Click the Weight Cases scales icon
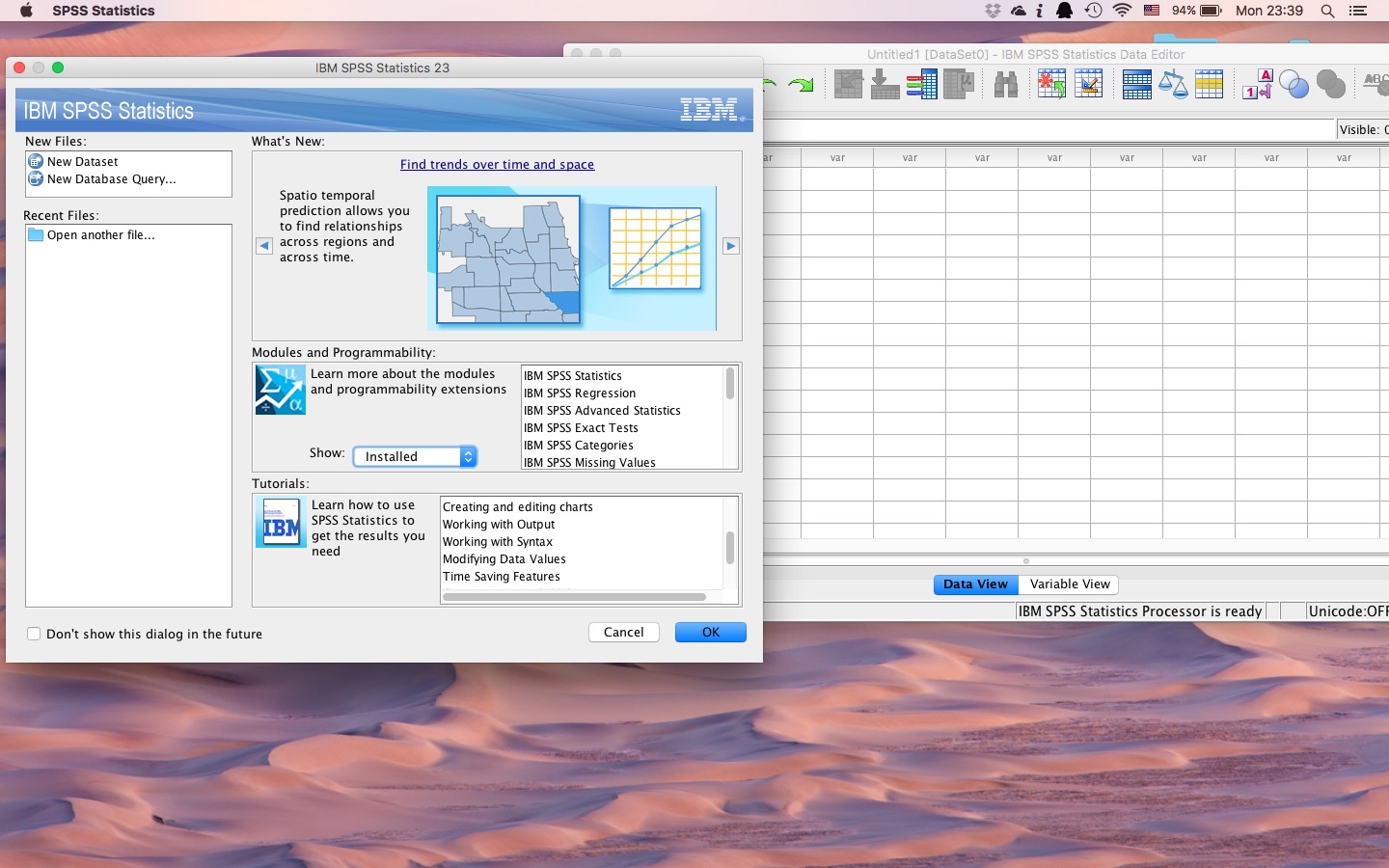 pos(1173,85)
